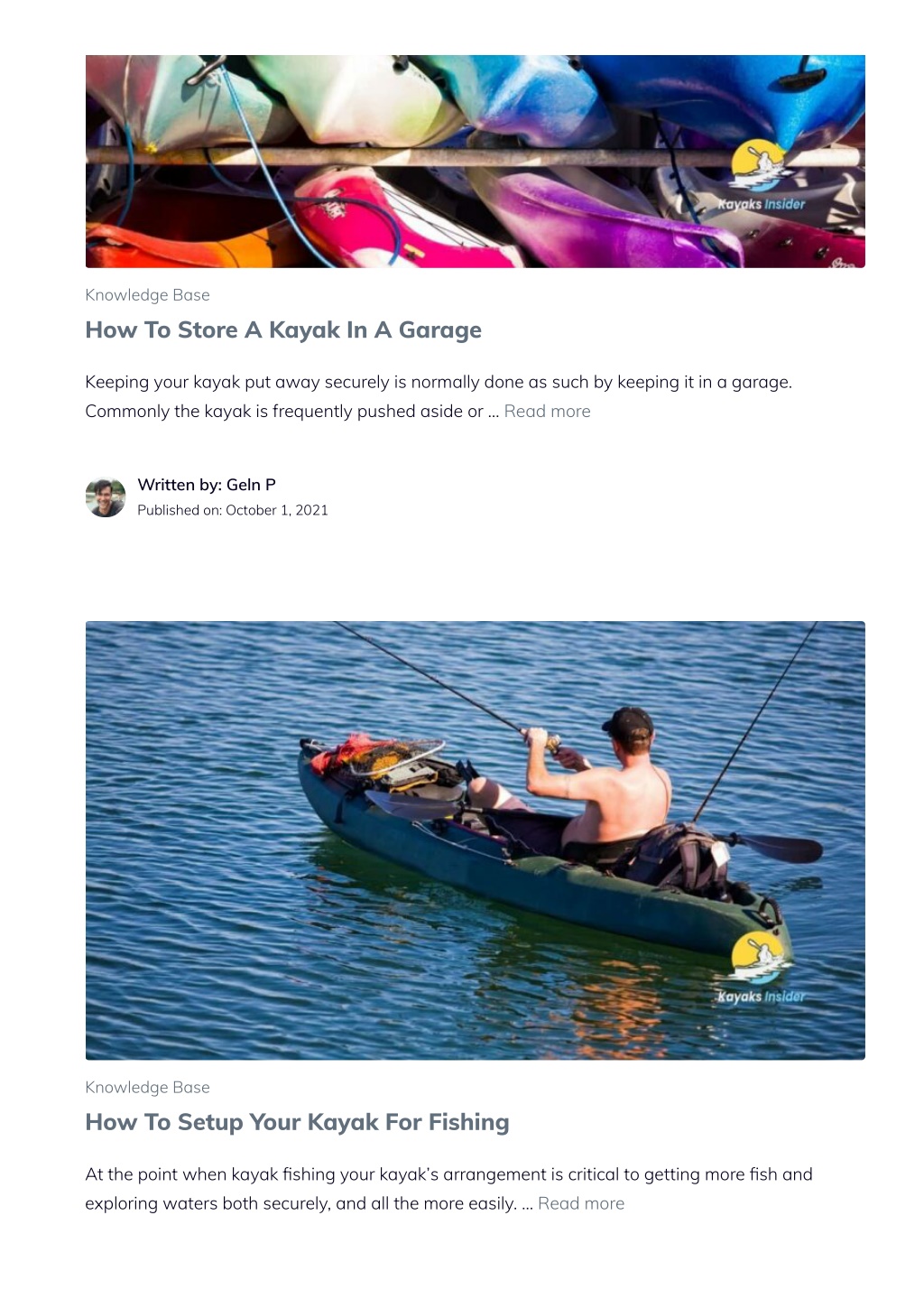Click the published date October 1, 2021
Screen dimensions: 924x1308
pos(233,510)
